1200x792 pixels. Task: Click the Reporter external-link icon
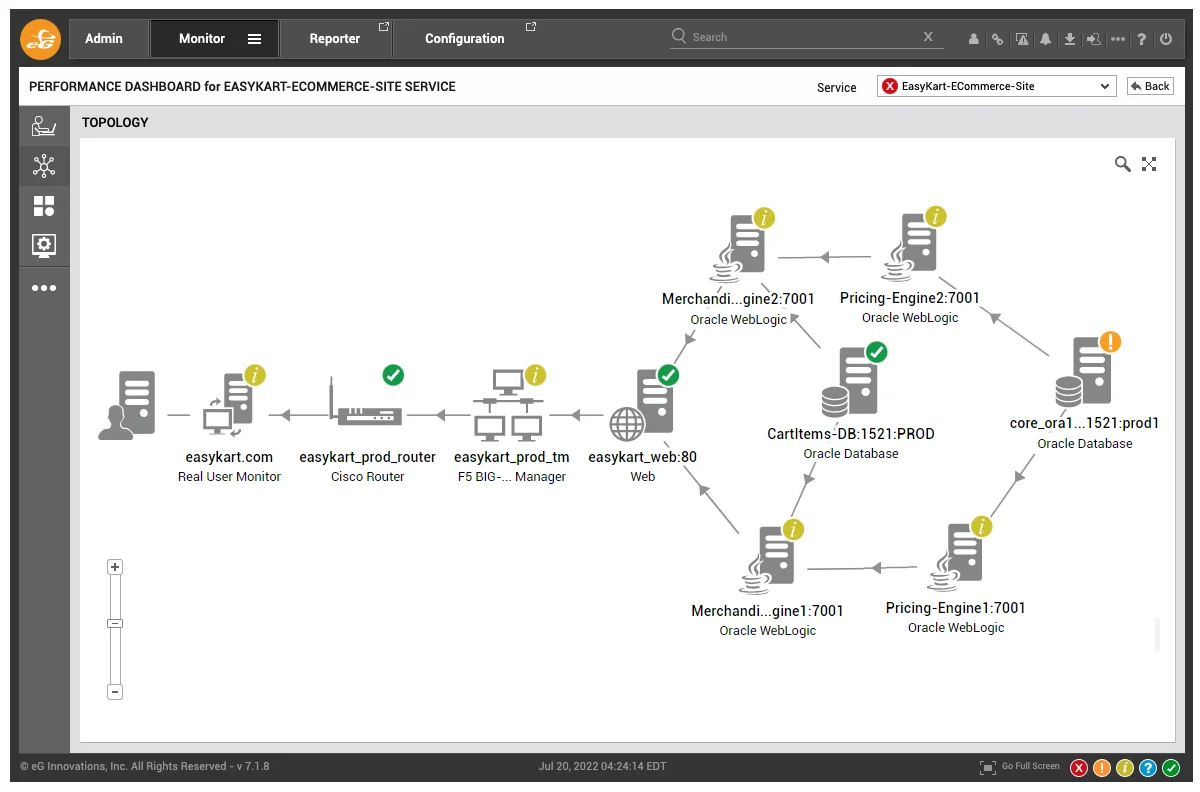pyautogui.click(x=383, y=27)
